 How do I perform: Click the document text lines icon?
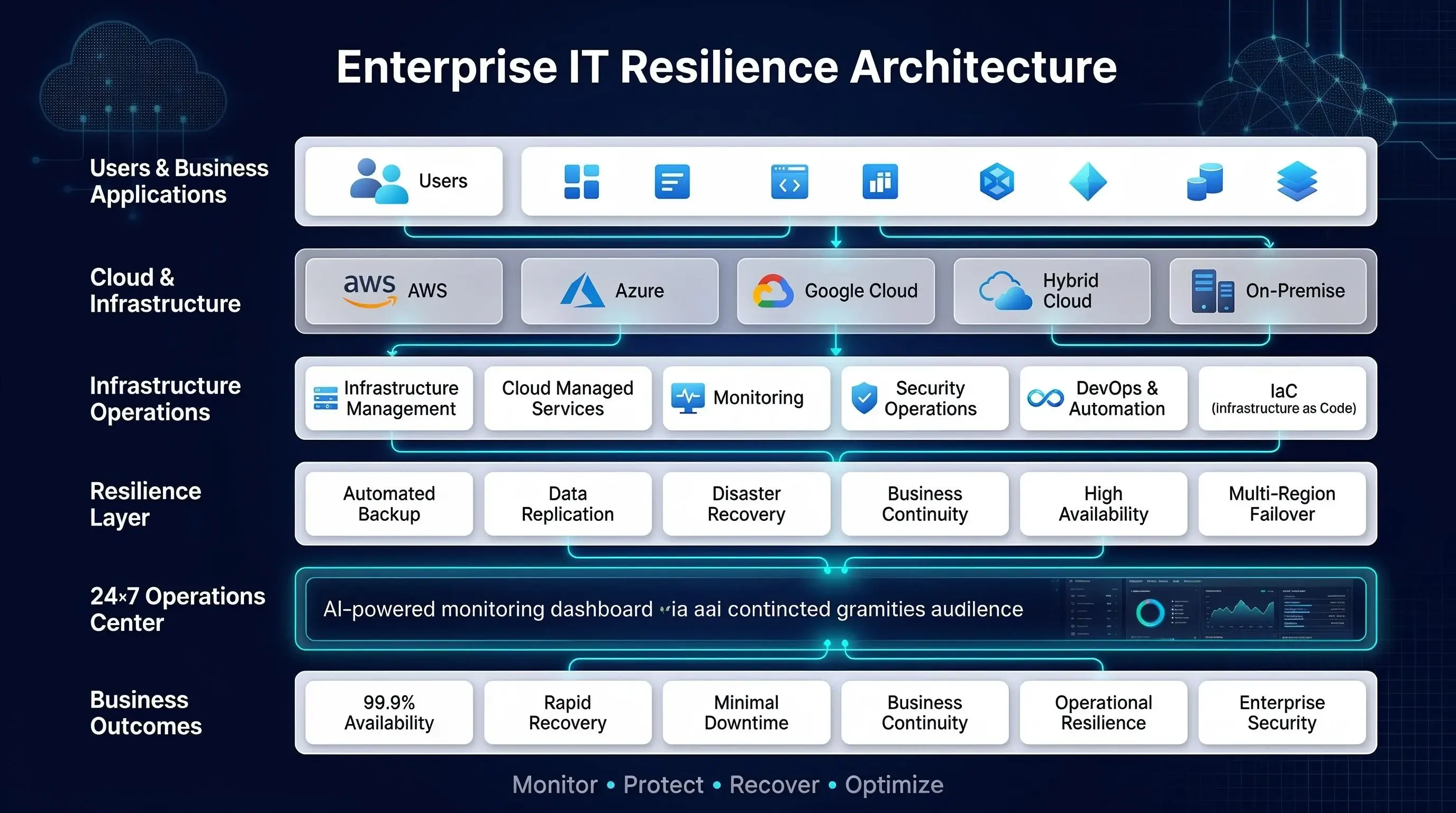[672, 182]
